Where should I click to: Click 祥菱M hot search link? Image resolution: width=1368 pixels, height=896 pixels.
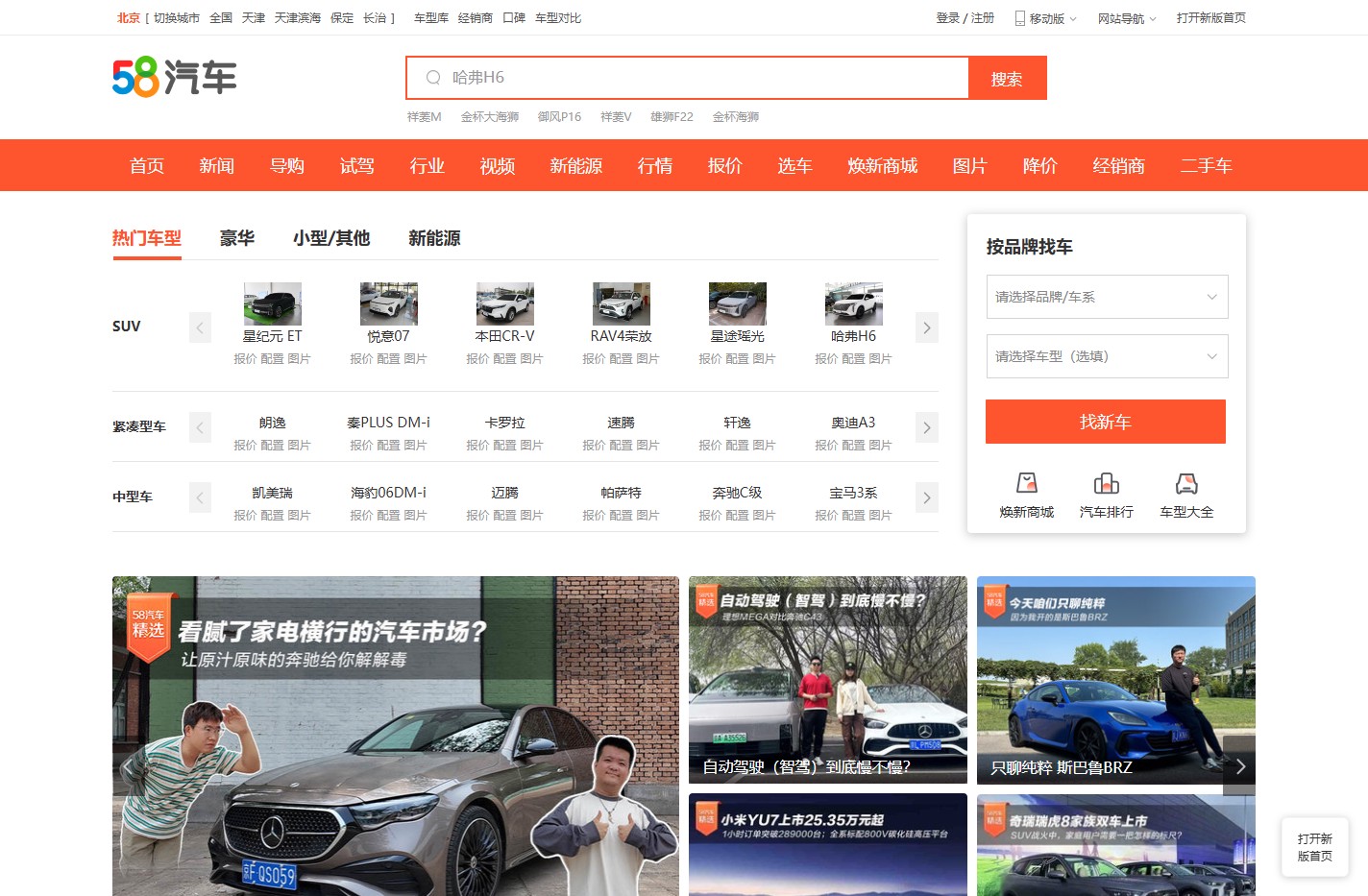[x=425, y=117]
